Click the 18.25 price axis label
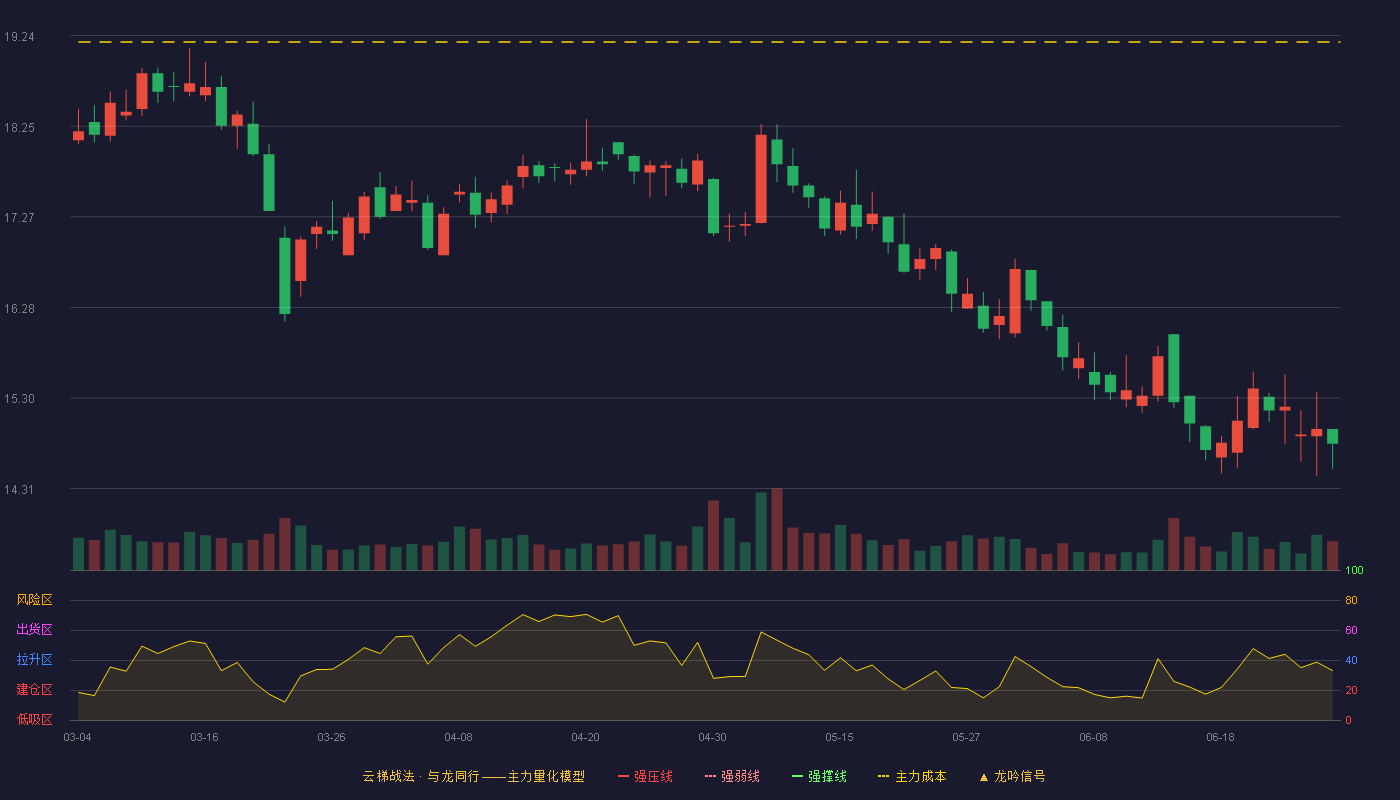Screen dimensions: 1400x800 click(19, 128)
